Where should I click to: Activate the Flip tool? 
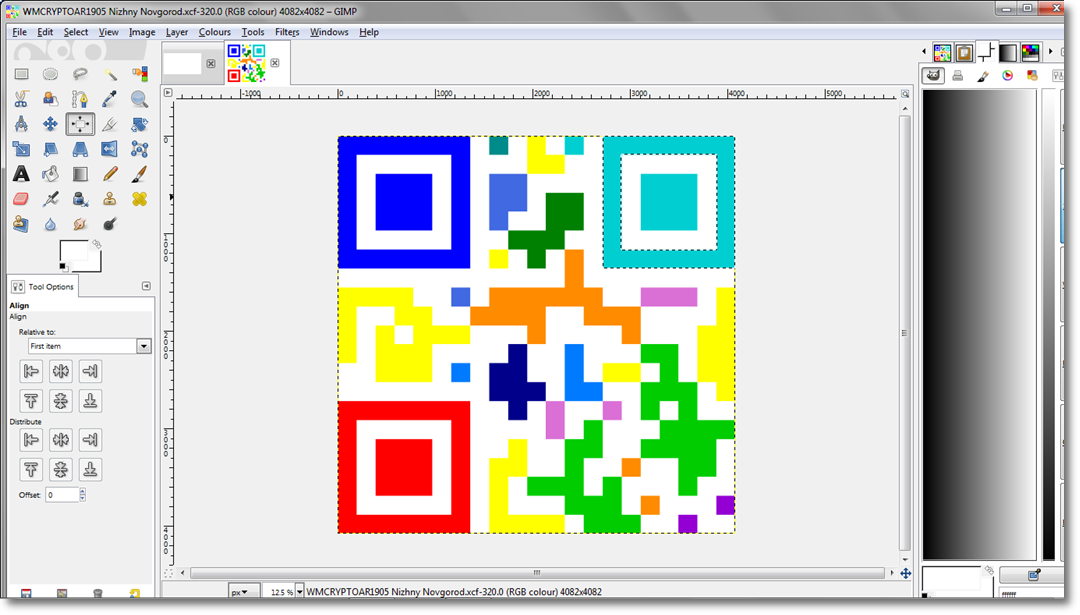click(110, 149)
